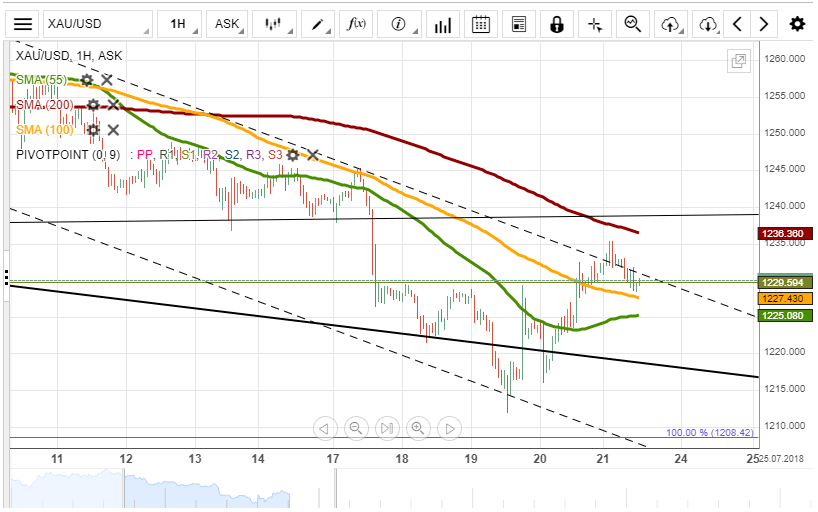Open the hamburger main menu
Image resolution: width=818 pixels, height=512 pixels.
click(x=23, y=24)
